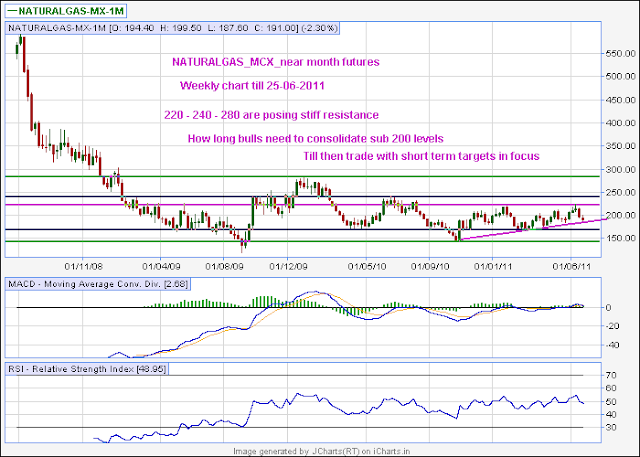Click note Till then trade with short term targets
Screen dimensions: 640x457
[421, 156]
